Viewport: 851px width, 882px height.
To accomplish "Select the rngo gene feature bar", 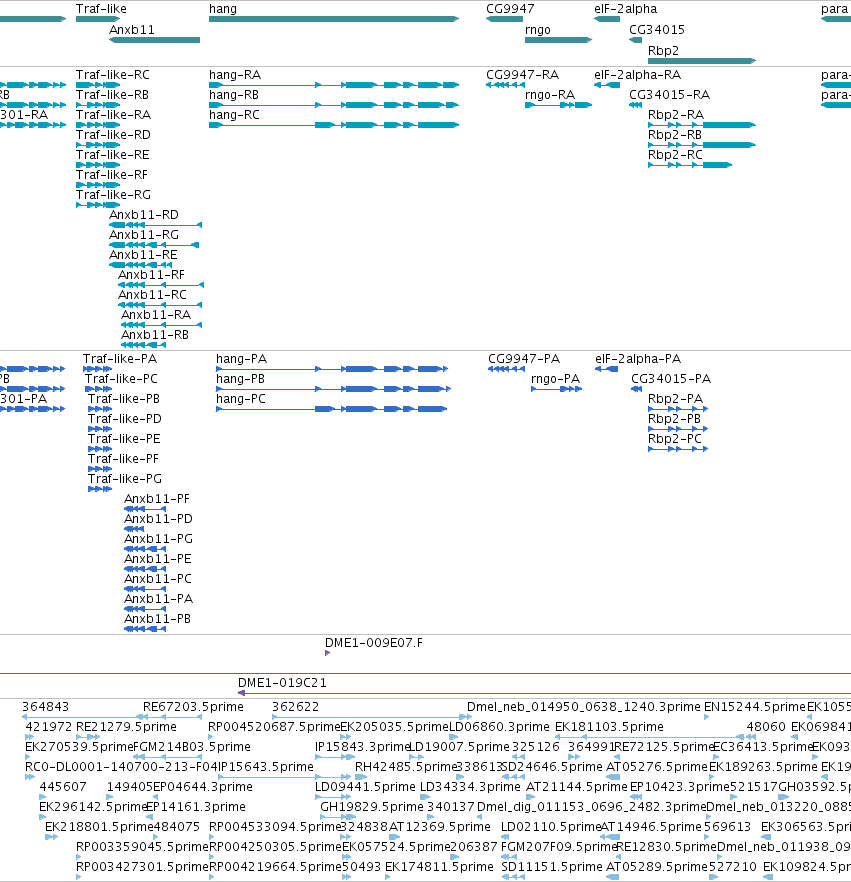I will [x=559, y=40].
